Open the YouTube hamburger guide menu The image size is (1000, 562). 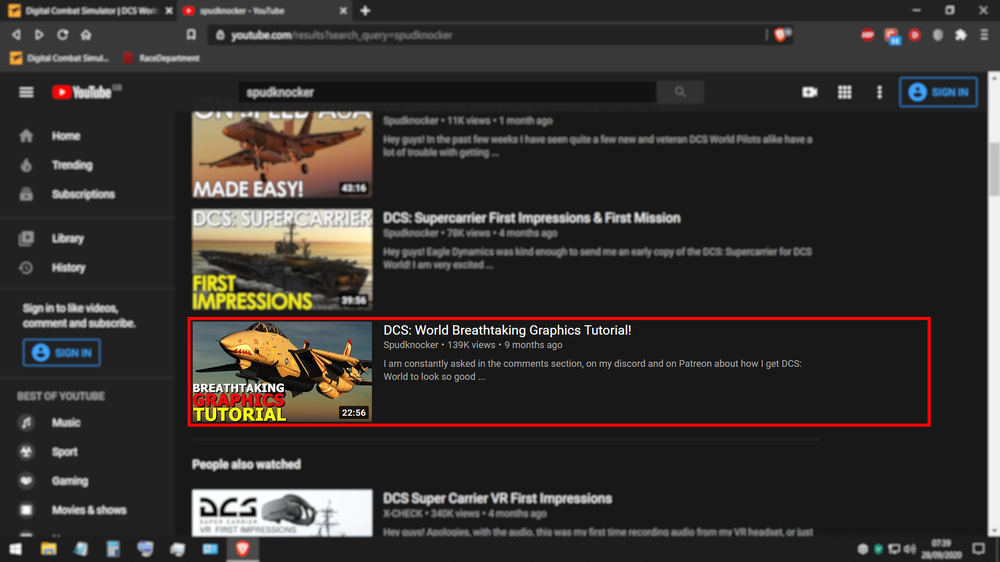[x=26, y=92]
